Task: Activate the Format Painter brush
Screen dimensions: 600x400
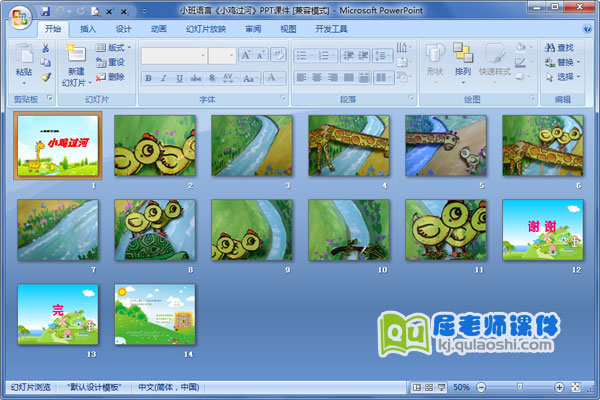Action: 46,77
